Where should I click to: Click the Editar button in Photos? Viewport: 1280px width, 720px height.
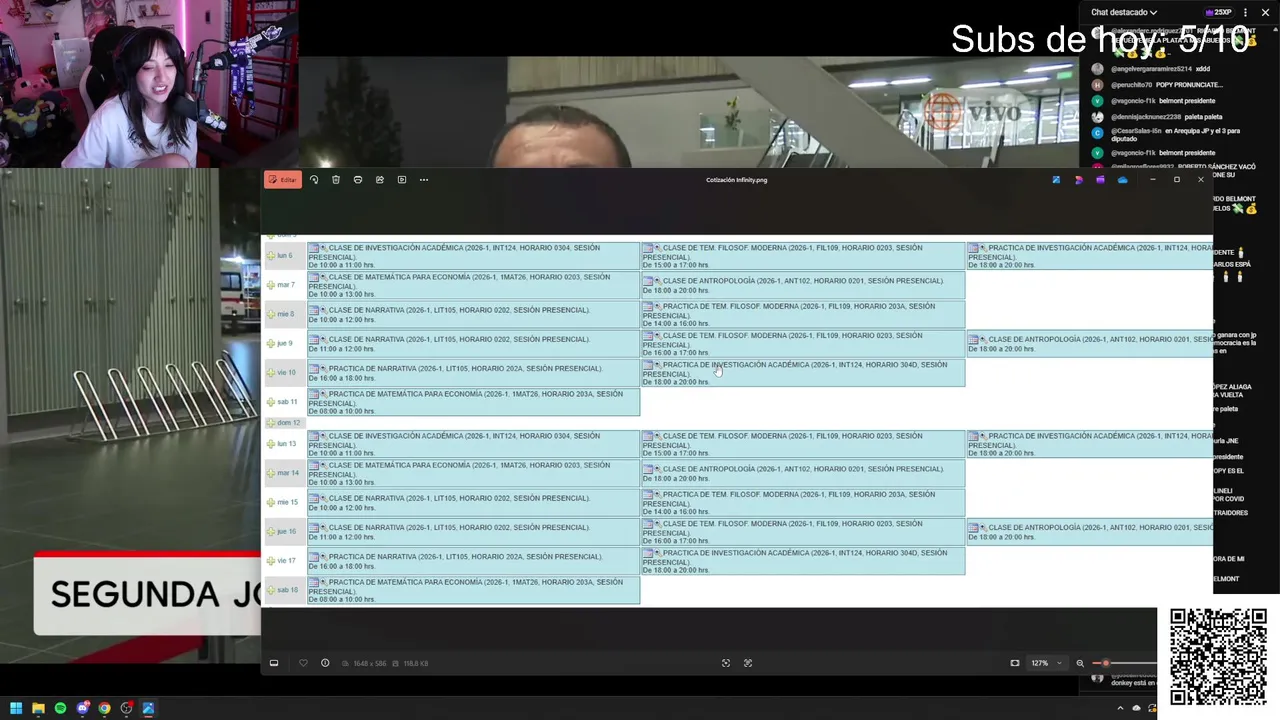coord(283,180)
